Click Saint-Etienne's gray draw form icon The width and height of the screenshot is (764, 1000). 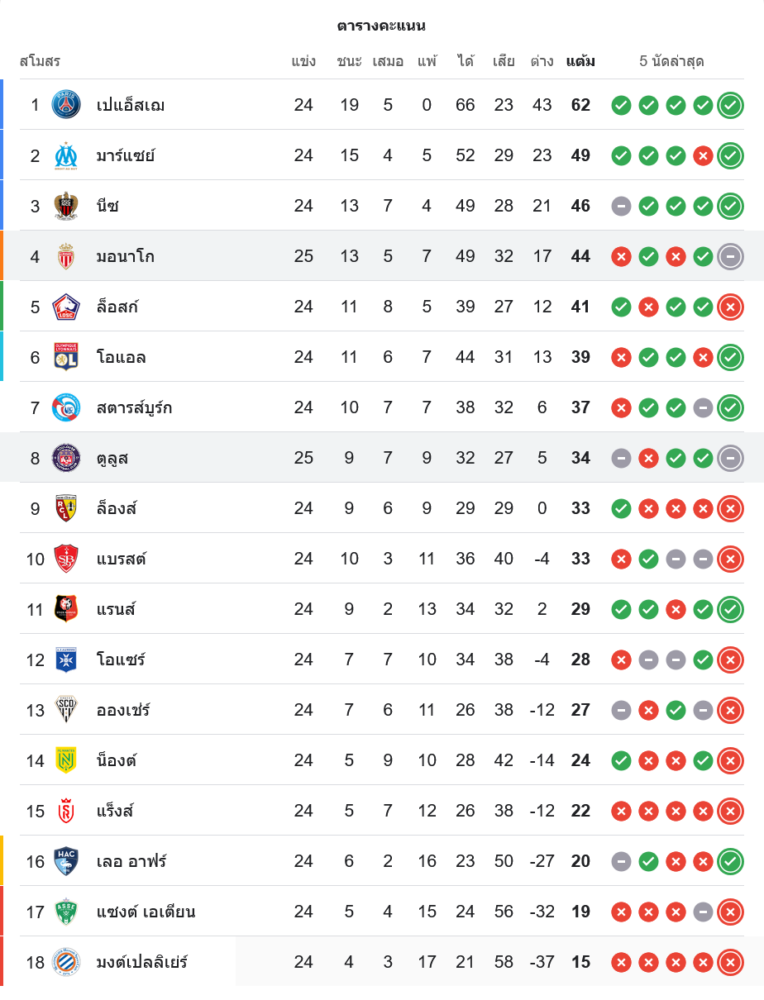click(703, 911)
